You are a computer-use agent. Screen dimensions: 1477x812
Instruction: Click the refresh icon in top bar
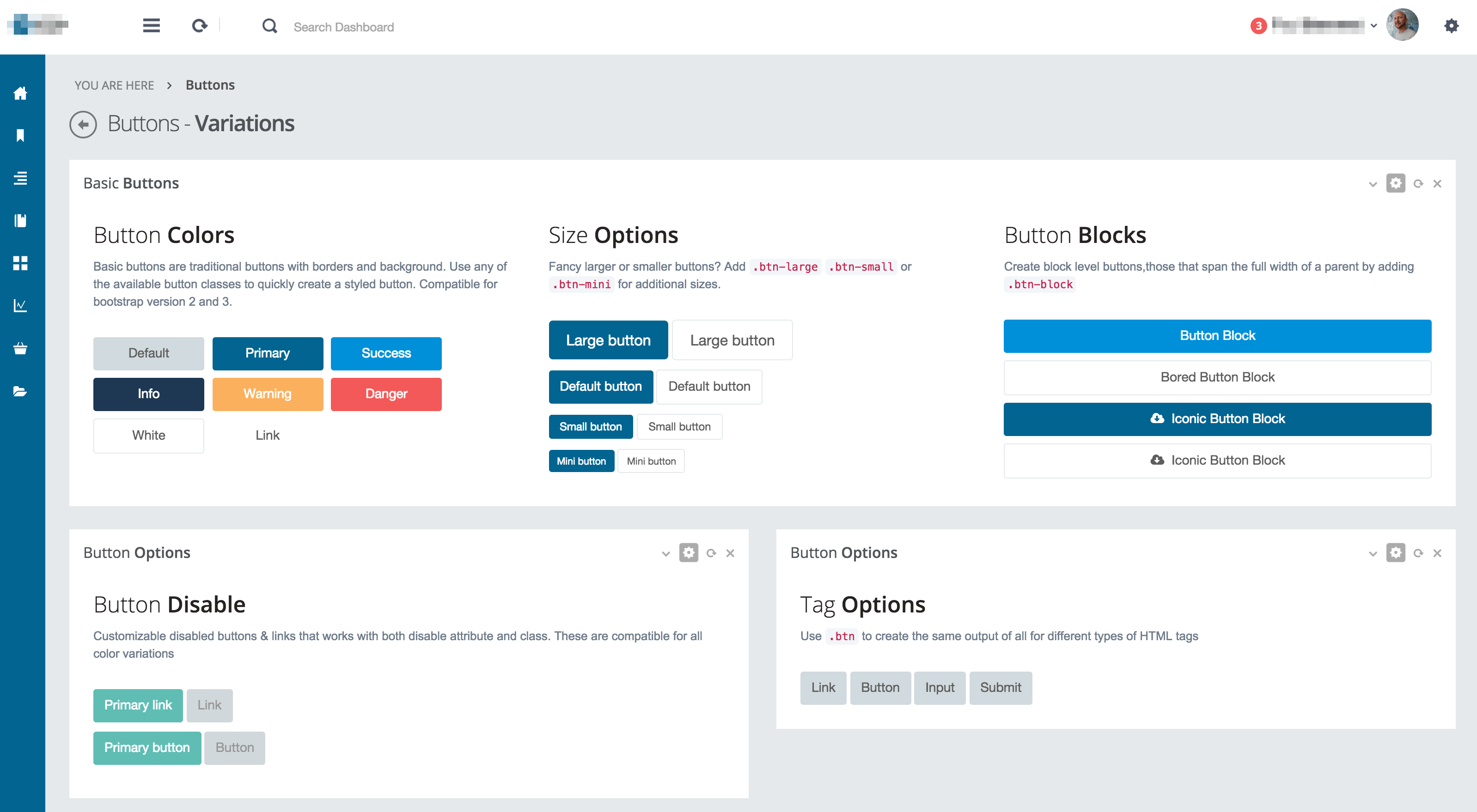(x=199, y=26)
